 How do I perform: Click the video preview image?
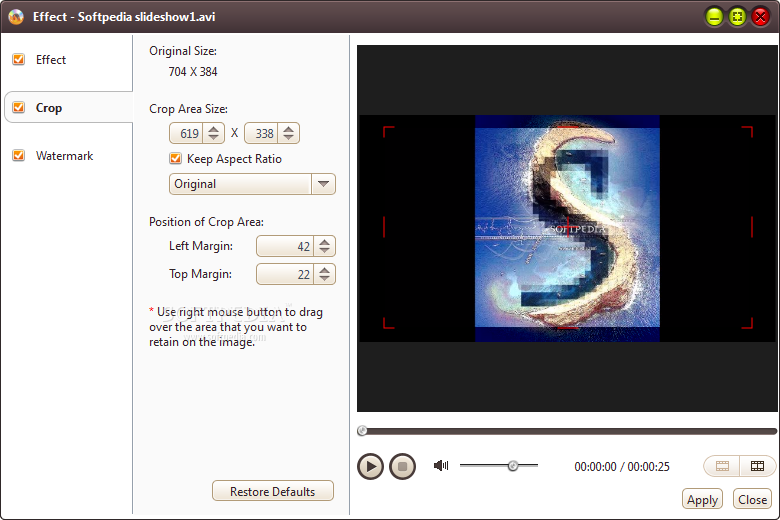(567, 228)
